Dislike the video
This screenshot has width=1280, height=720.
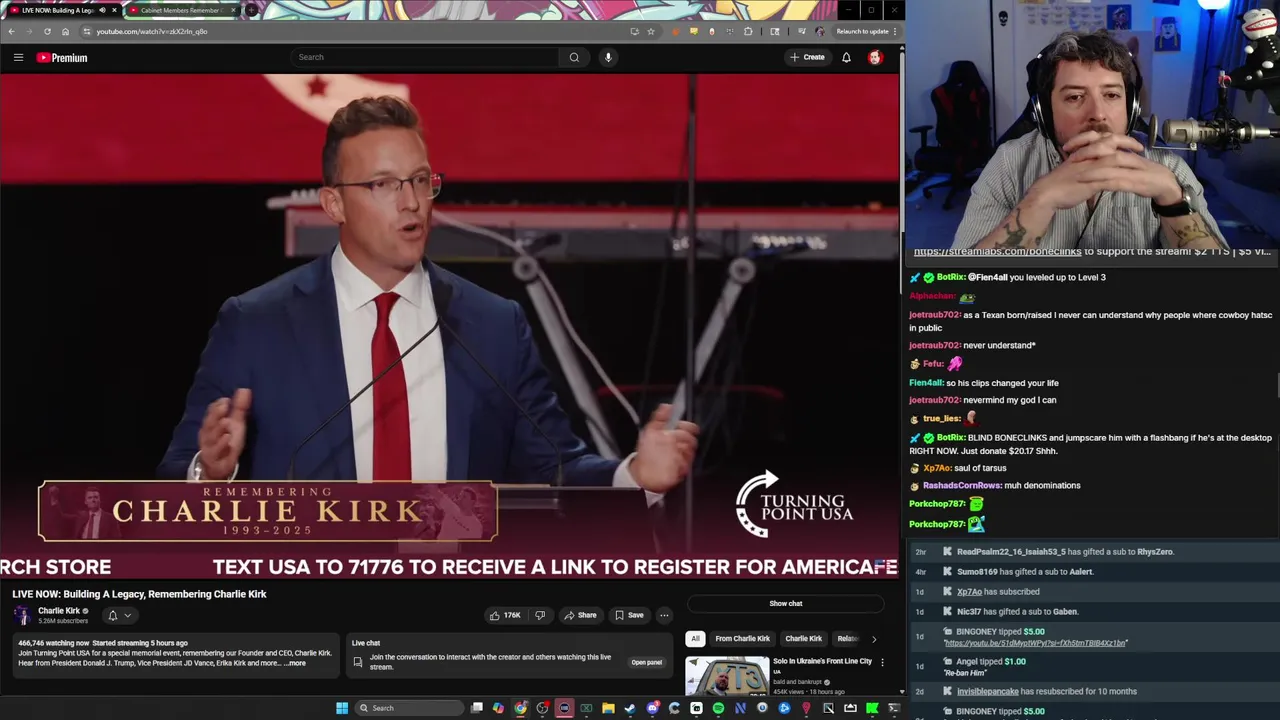(540, 615)
